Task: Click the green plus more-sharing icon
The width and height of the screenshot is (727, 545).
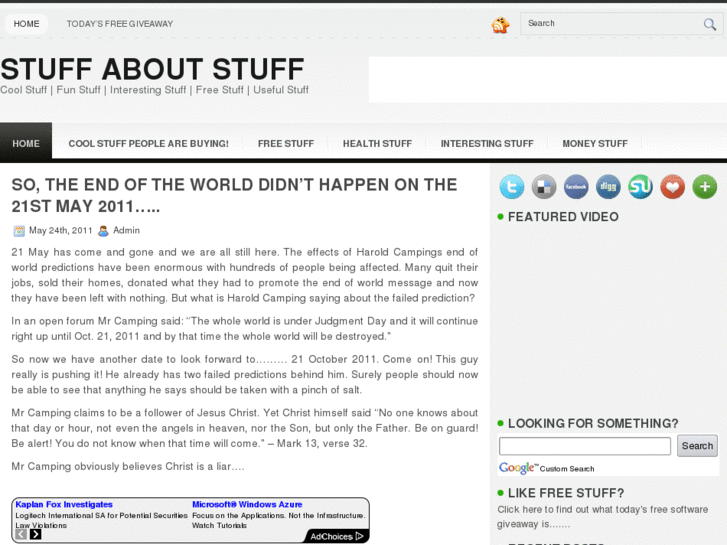Action: point(705,186)
